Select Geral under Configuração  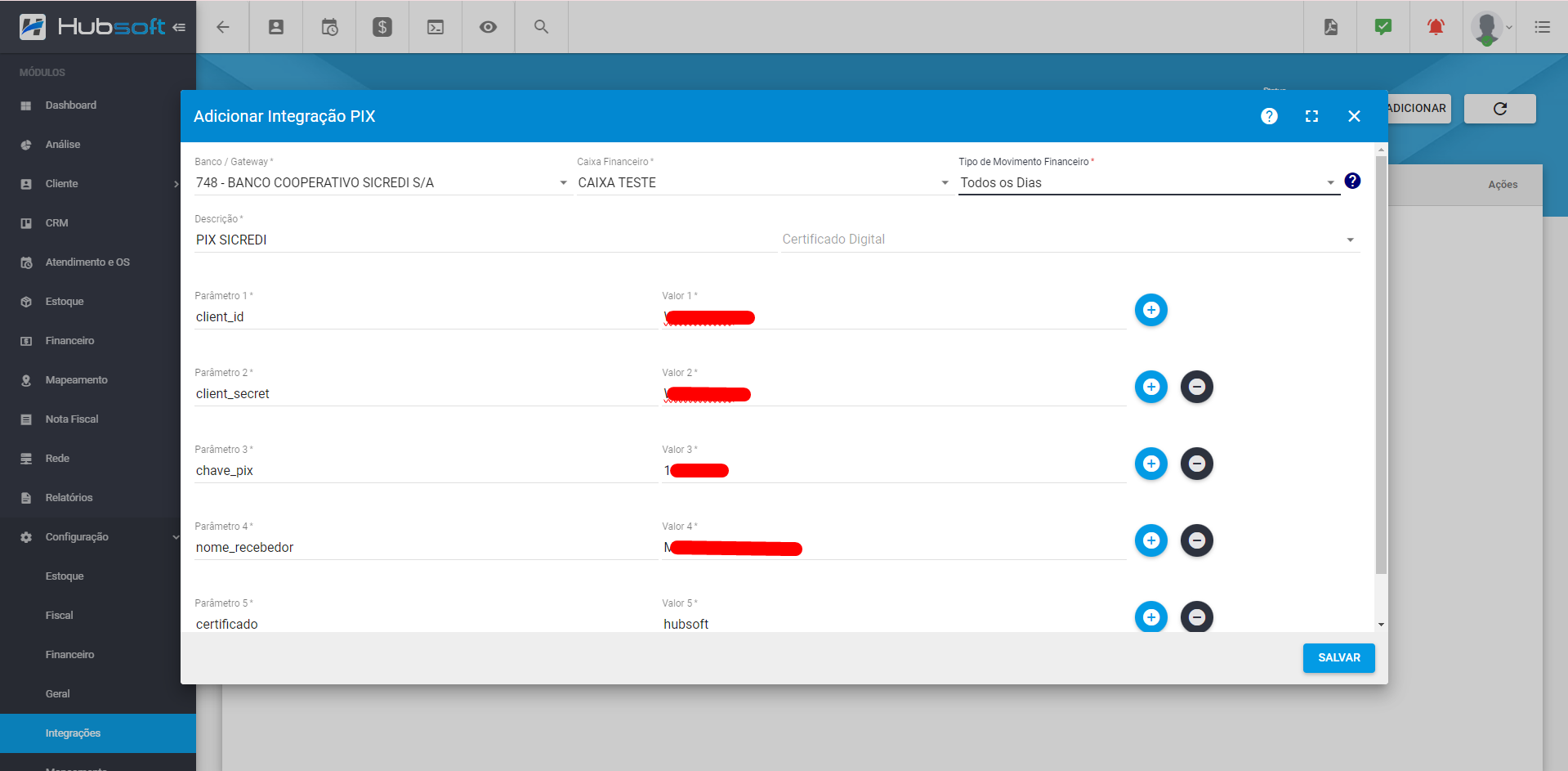coord(98,694)
